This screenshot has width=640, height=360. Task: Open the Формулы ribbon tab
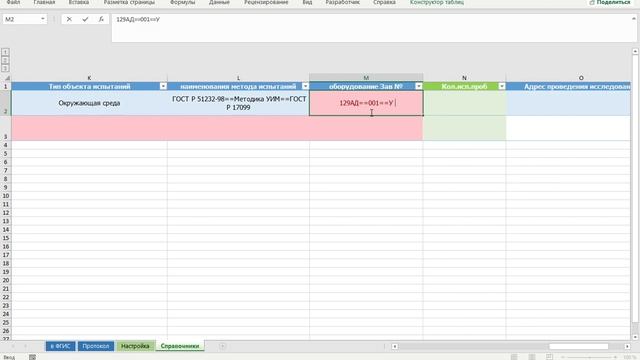(x=182, y=2)
